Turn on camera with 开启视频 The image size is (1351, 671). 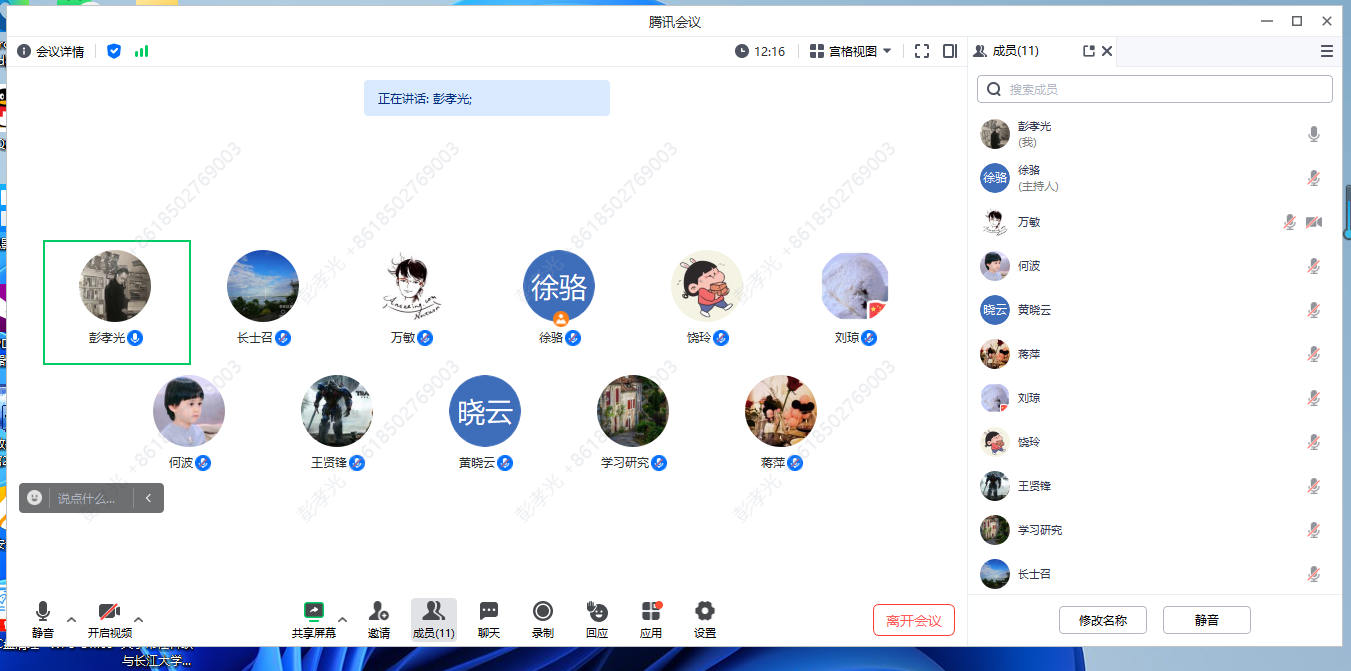click(x=109, y=612)
